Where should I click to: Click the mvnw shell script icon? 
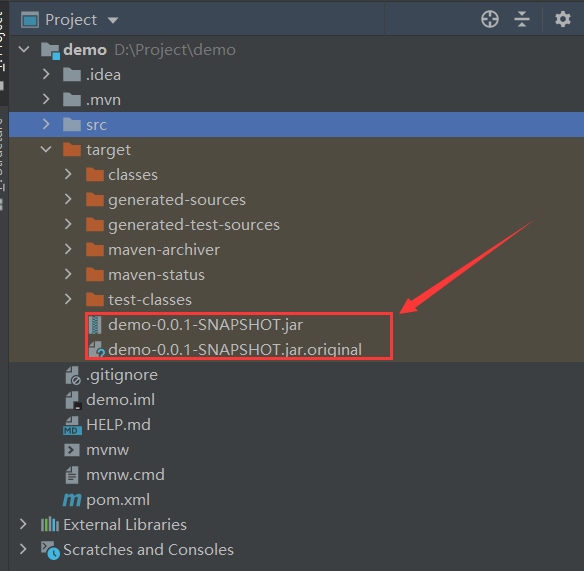[72, 450]
